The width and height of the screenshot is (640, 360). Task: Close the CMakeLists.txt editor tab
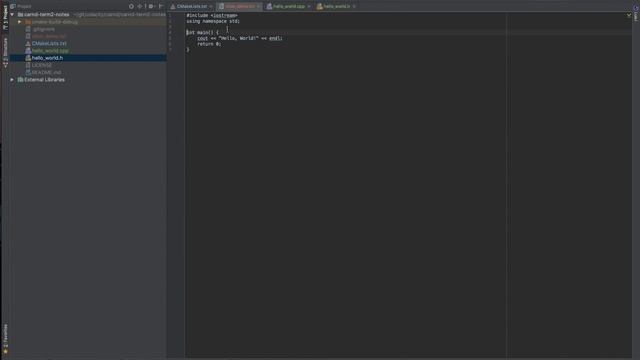[211, 7]
